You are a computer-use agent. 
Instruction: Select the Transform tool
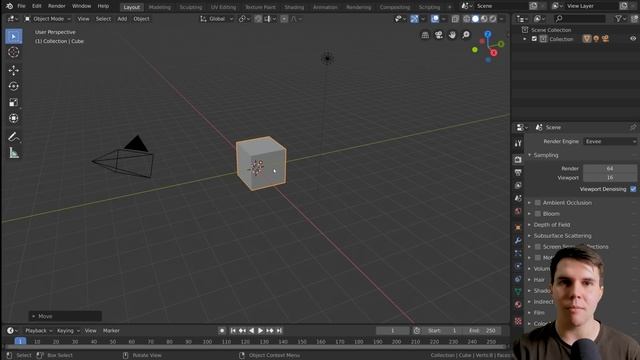(x=13, y=118)
